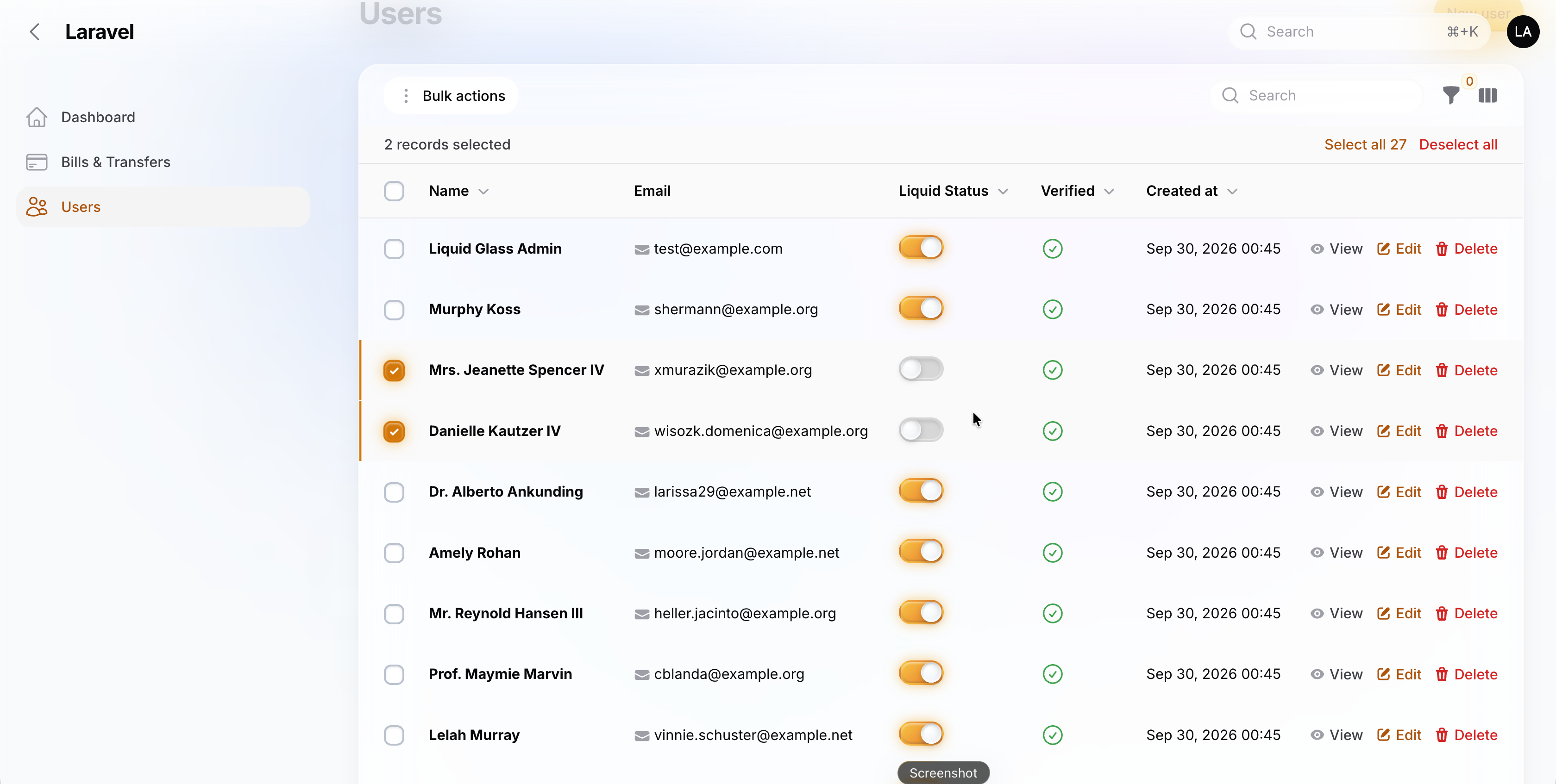
Task: Click the edit pencil icon for Amely Rohan
Action: click(x=1383, y=553)
